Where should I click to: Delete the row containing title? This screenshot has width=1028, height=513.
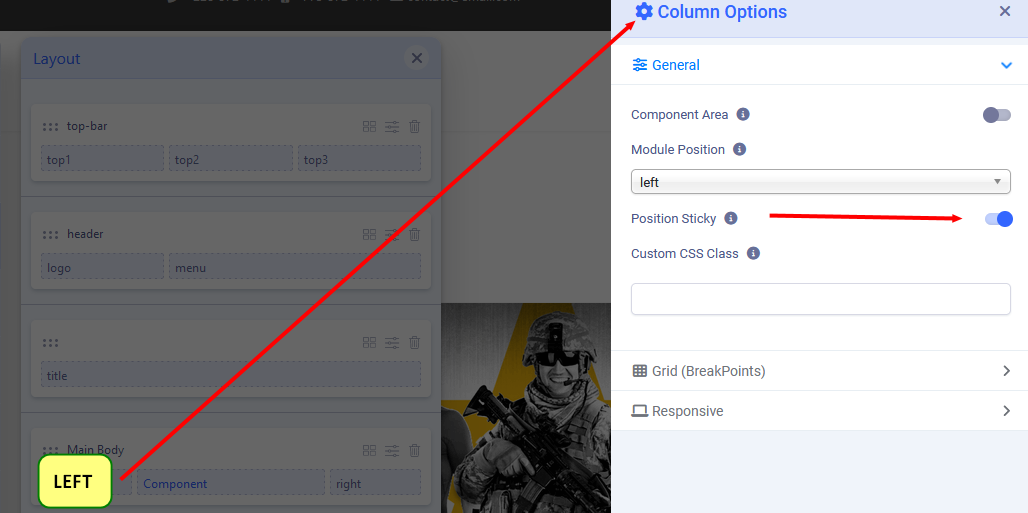[414, 342]
